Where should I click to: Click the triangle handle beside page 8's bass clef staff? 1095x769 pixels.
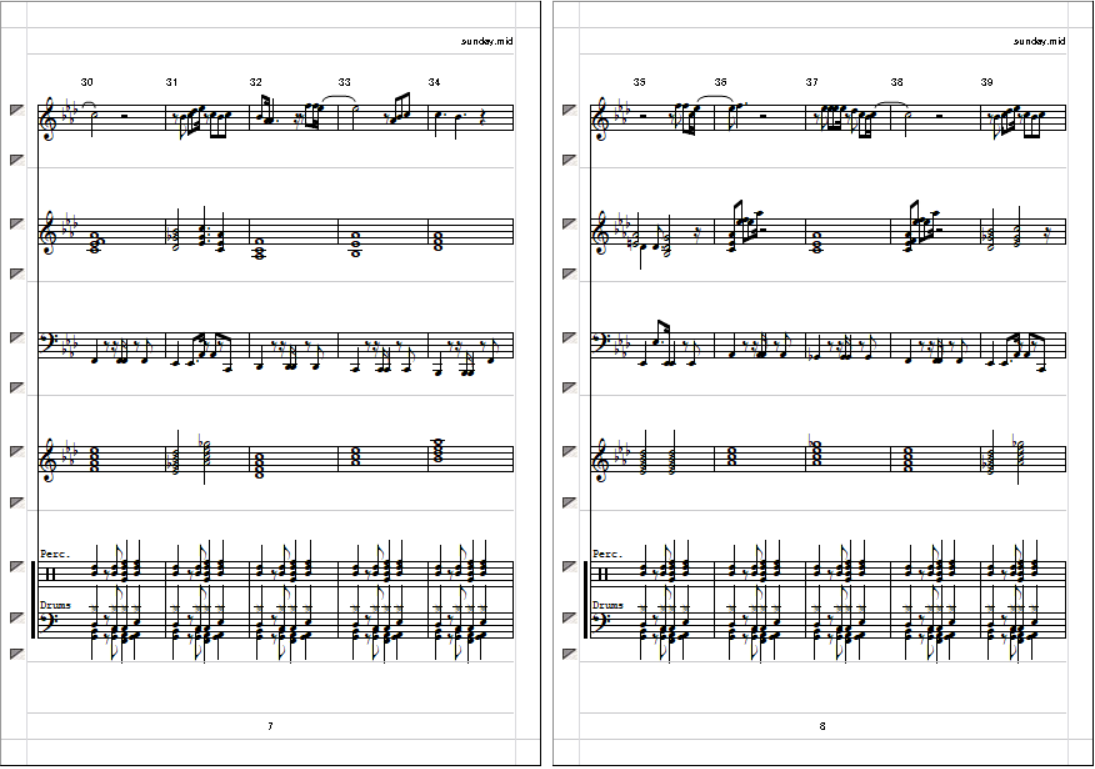(x=570, y=337)
